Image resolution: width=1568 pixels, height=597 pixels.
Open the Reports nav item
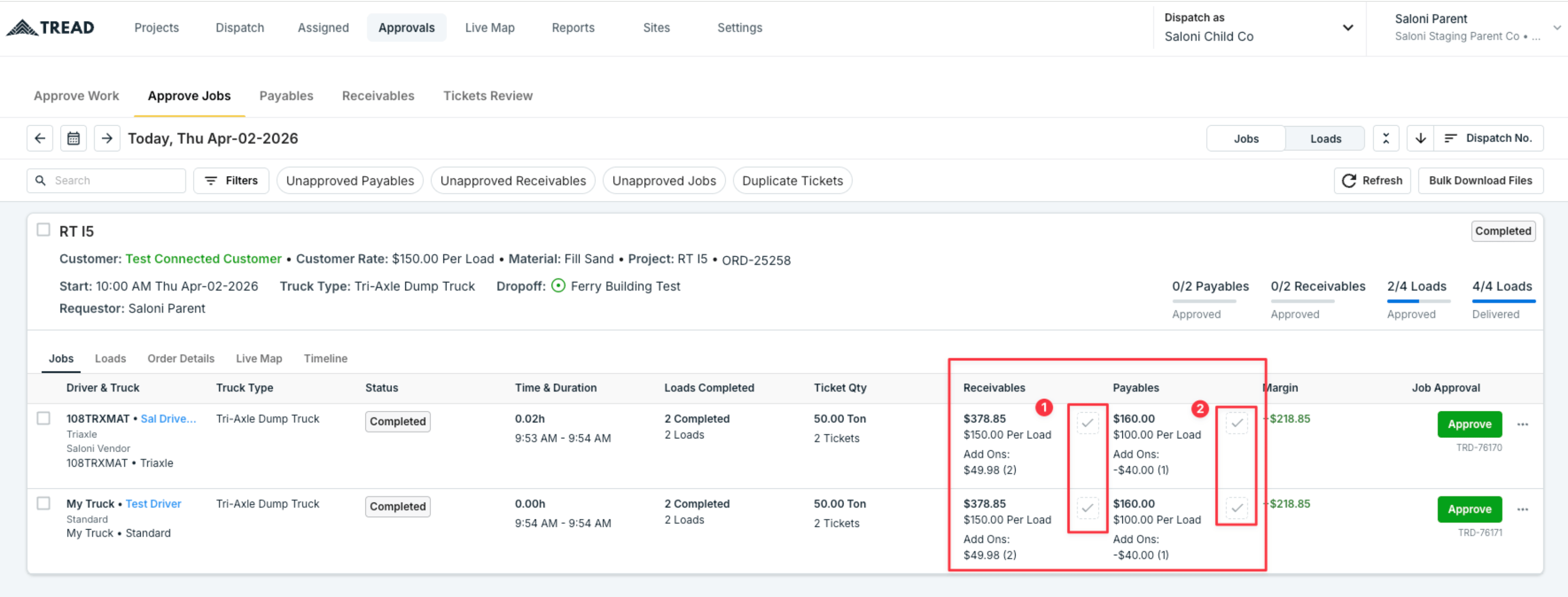point(573,28)
